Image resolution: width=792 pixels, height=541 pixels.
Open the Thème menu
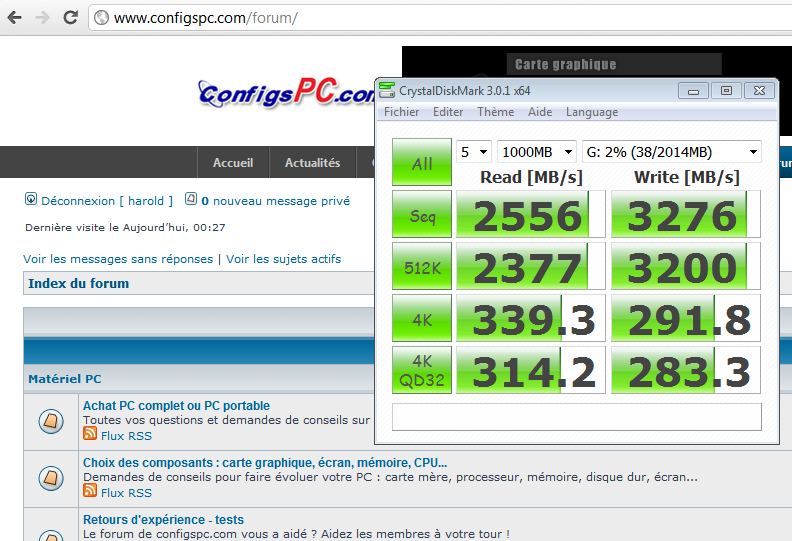coord(495,112)
